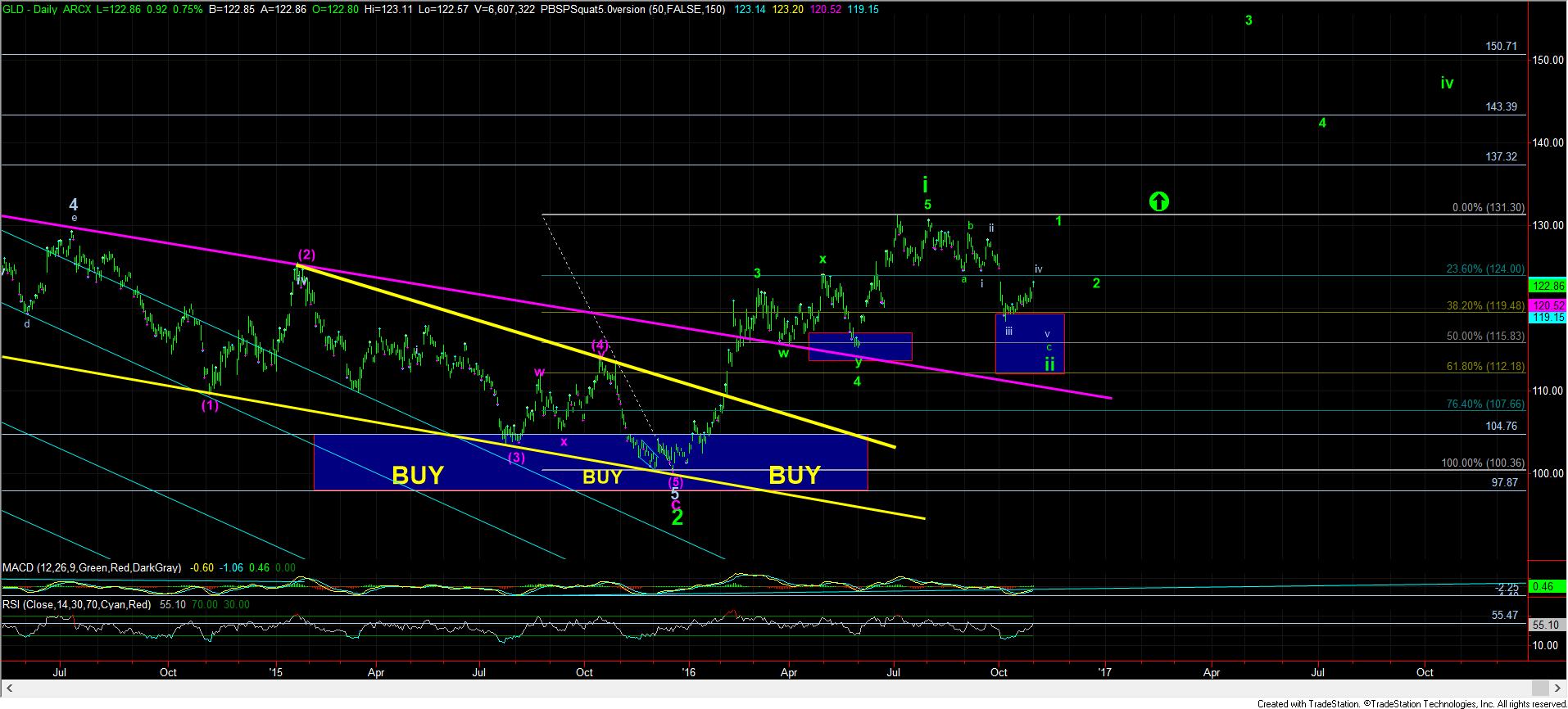Click the green circled up-arrow marker

[1158, 201]
